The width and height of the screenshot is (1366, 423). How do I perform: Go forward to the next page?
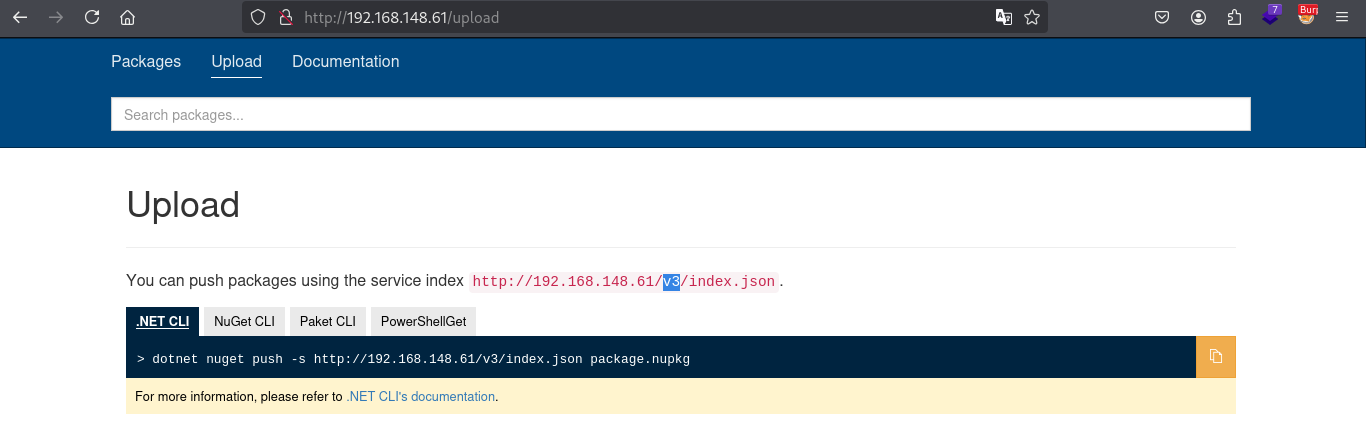click(56, 17)
